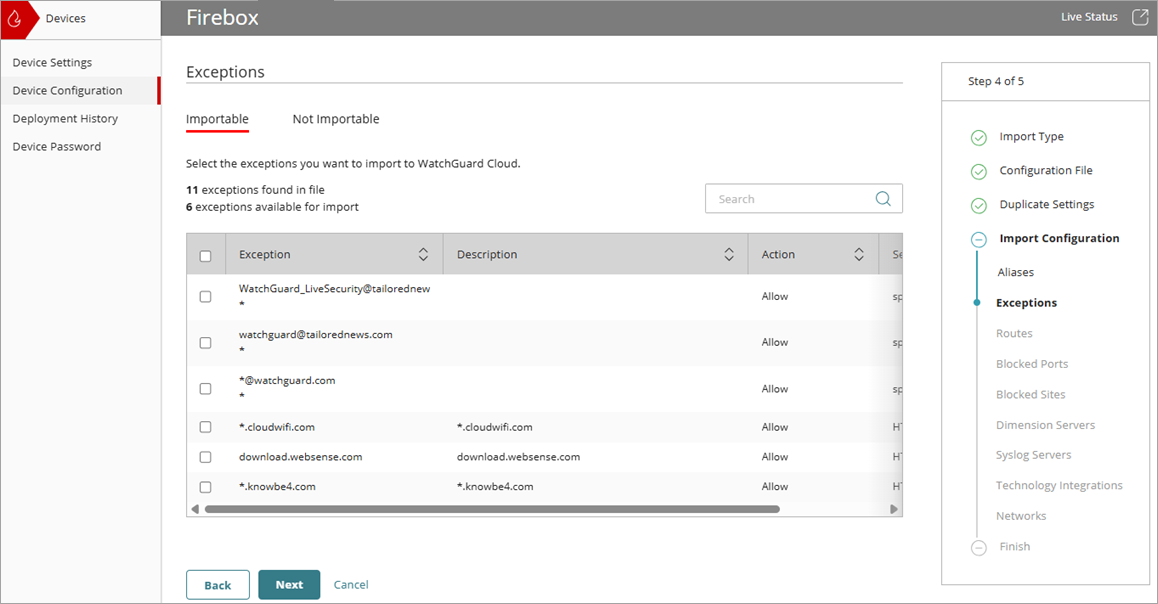
Task: Click the Live Status link text
Action: (1089, 17)
